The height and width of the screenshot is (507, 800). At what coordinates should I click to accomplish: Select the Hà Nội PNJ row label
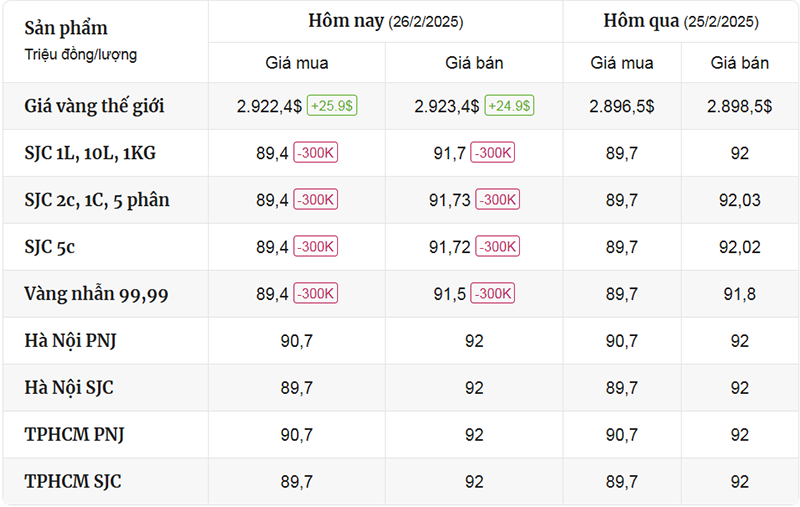pyautogui.click(x=70, y=341)
